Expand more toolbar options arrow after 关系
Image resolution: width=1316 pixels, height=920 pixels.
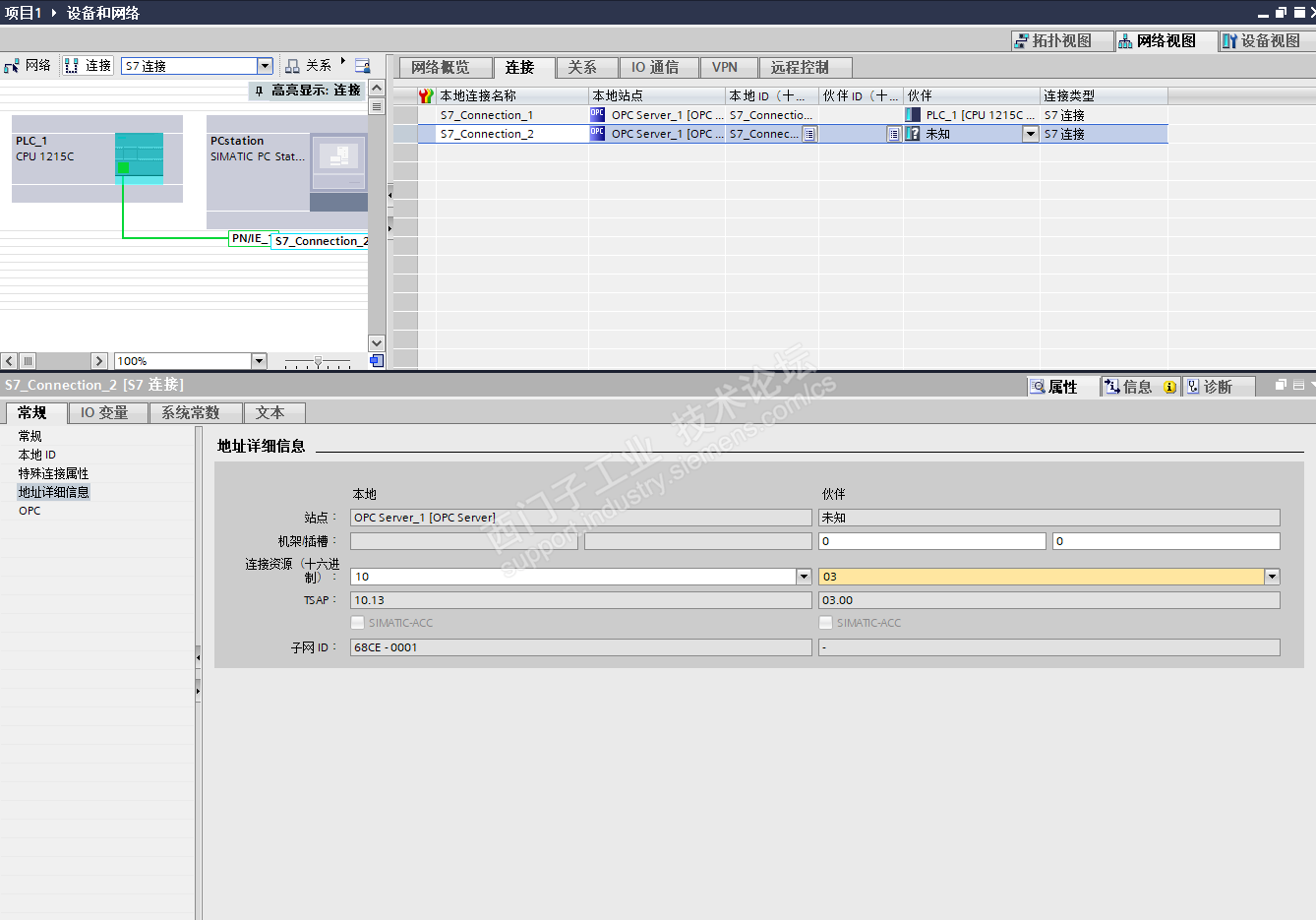tap(343, 61)
